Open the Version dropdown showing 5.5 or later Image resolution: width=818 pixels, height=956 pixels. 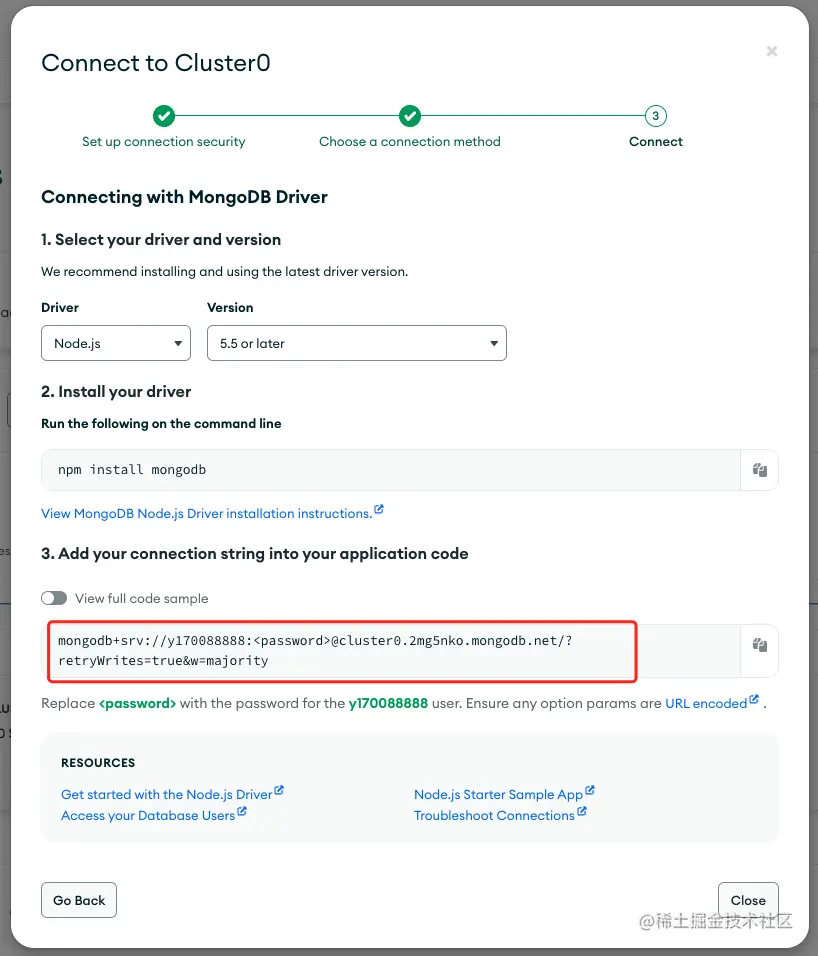pyautogui.click(x=357, y=343)
